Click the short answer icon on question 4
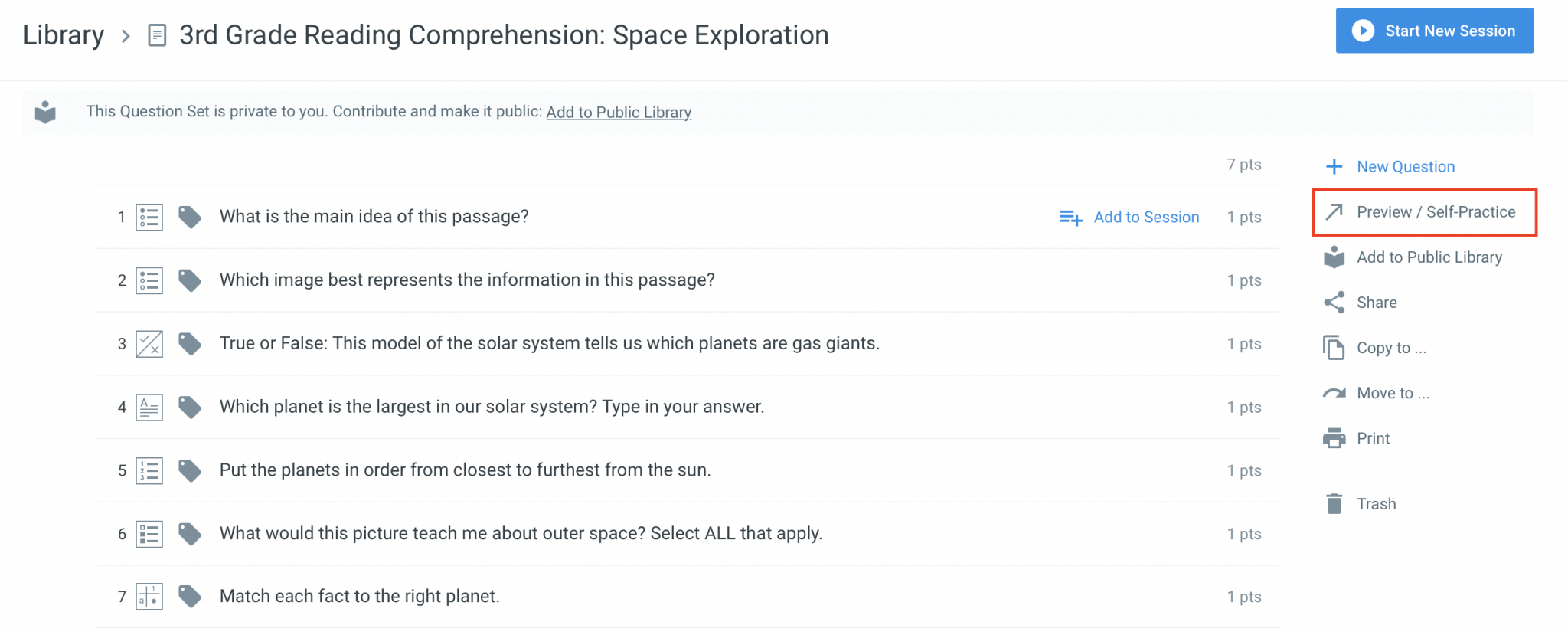Viewport: 1568px width, 635px height. pos(149,408)
